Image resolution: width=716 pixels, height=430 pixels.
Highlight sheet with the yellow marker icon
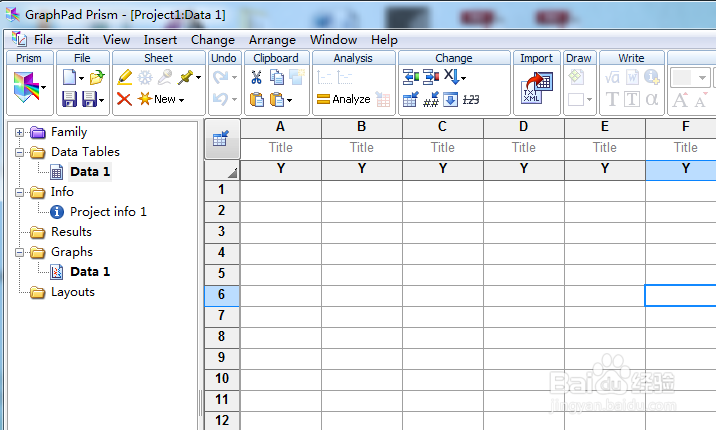(124, 77)
